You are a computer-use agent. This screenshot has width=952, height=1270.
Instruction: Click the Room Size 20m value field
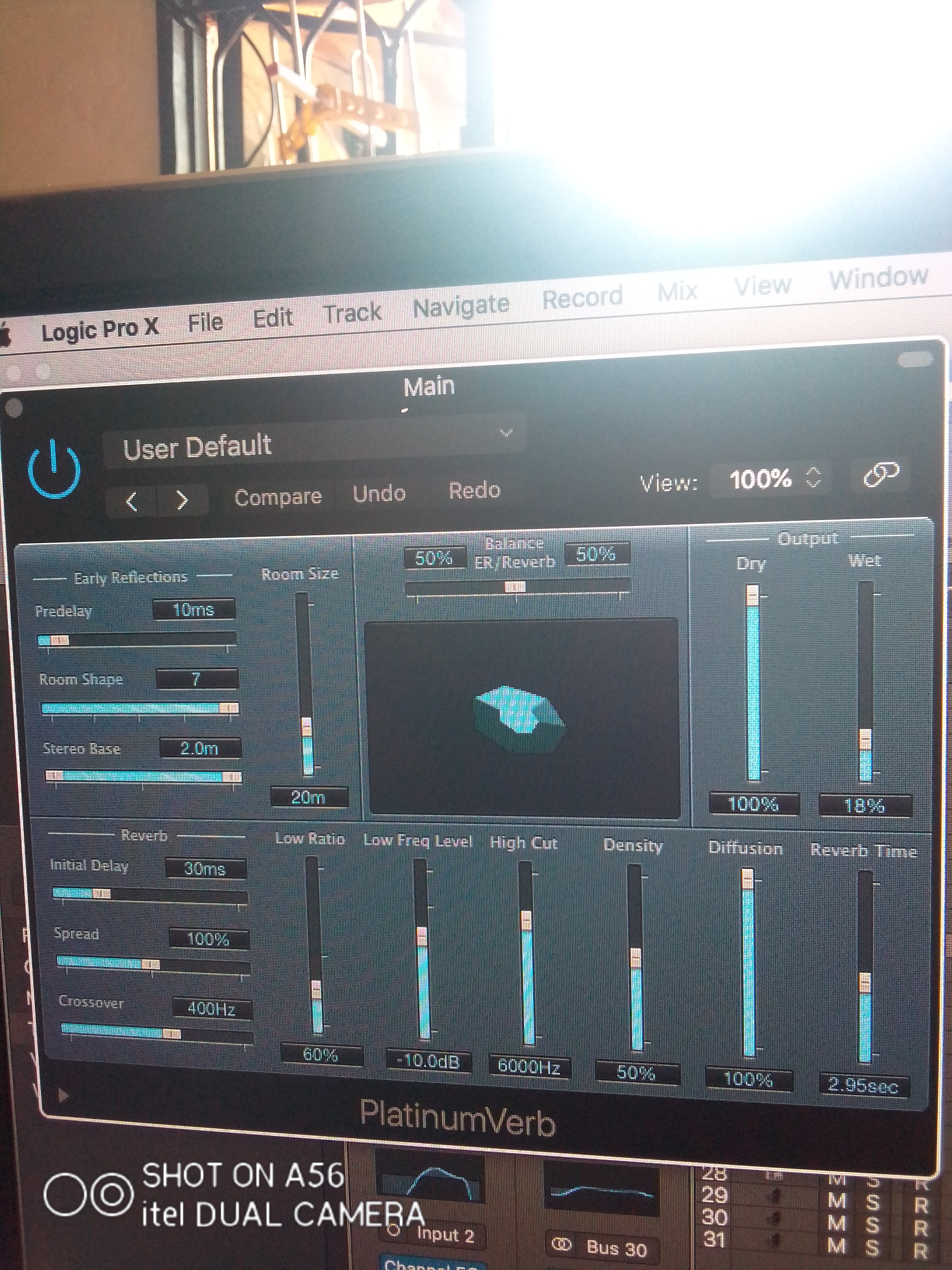click(x=309, y=797)
